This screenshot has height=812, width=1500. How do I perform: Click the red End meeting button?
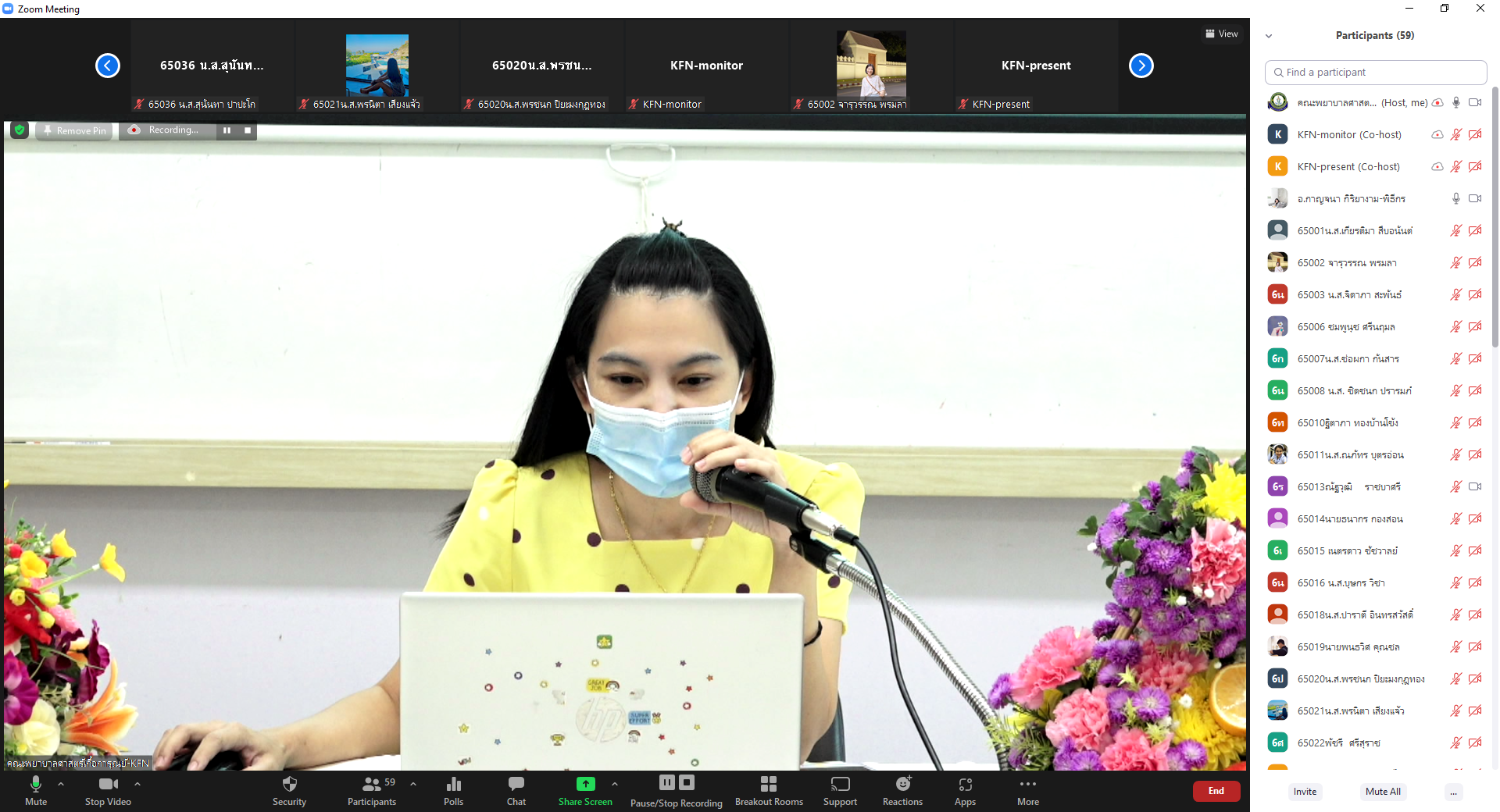point(1216,791)
